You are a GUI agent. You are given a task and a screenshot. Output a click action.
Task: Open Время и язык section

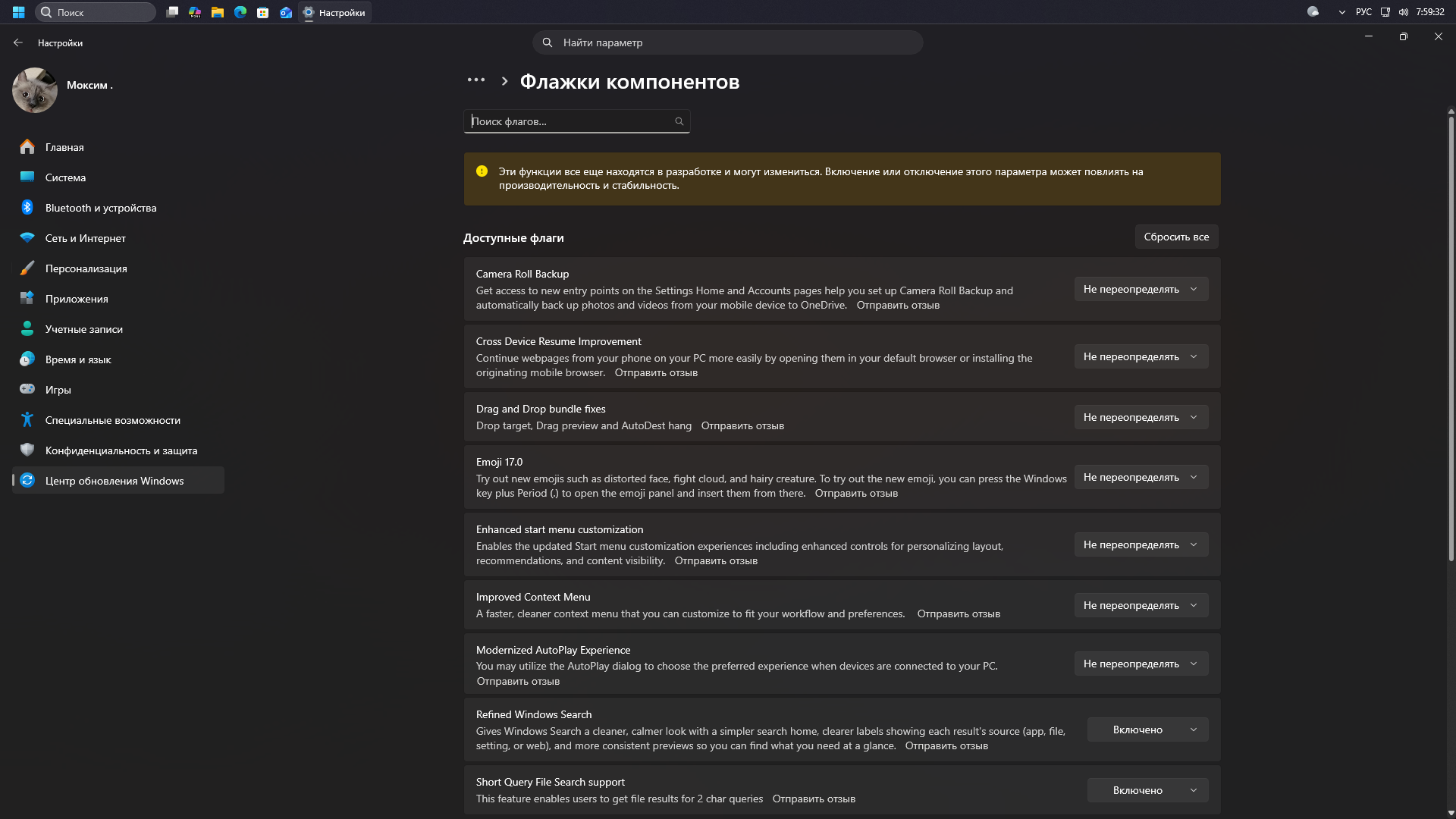pos(118,359)
